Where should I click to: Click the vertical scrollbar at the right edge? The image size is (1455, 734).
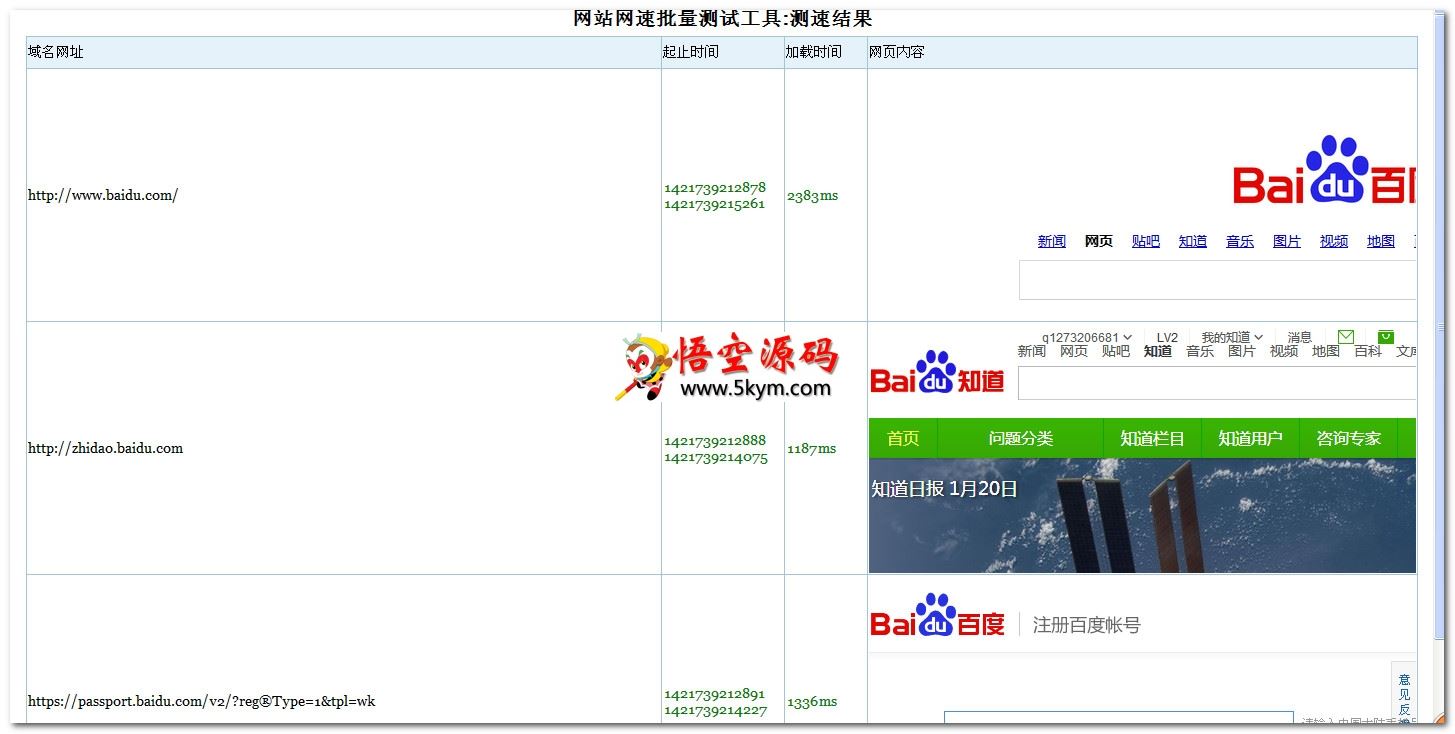click(x=1441, y=327)
